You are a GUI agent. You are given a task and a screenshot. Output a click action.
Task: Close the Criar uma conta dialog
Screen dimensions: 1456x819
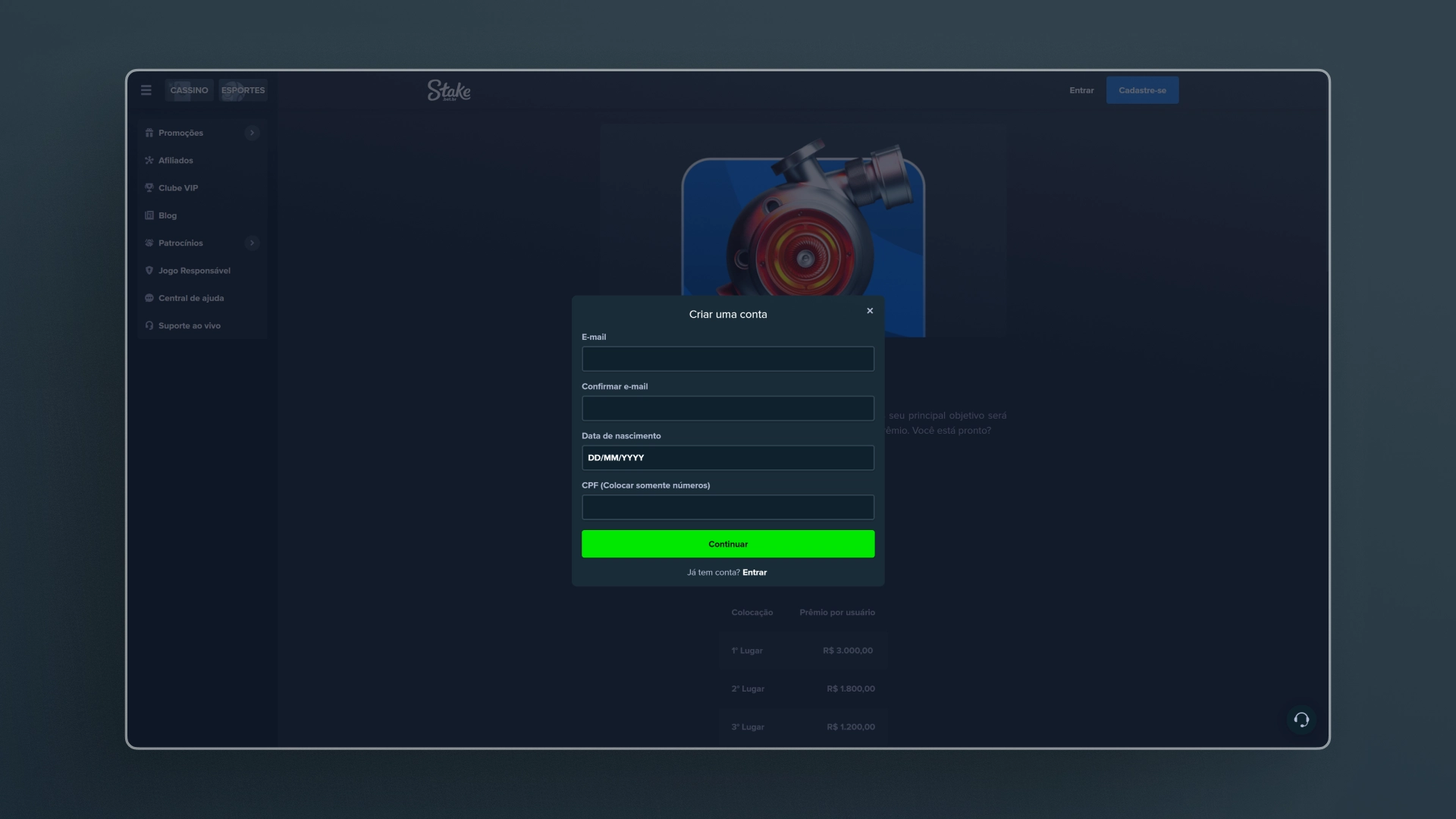click(x=870, y=311)
